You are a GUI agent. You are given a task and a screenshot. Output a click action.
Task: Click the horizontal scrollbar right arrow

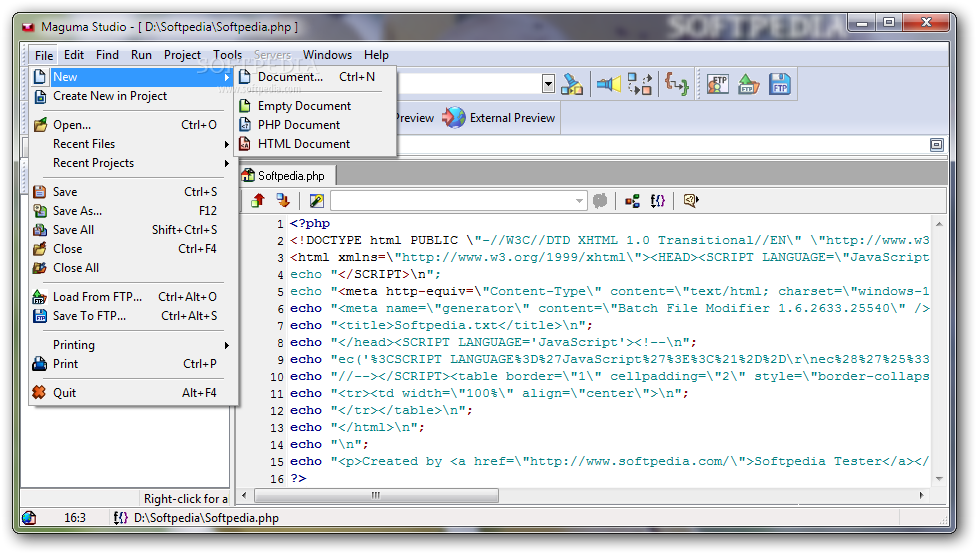pyautogui.click(x=922, y=495)
